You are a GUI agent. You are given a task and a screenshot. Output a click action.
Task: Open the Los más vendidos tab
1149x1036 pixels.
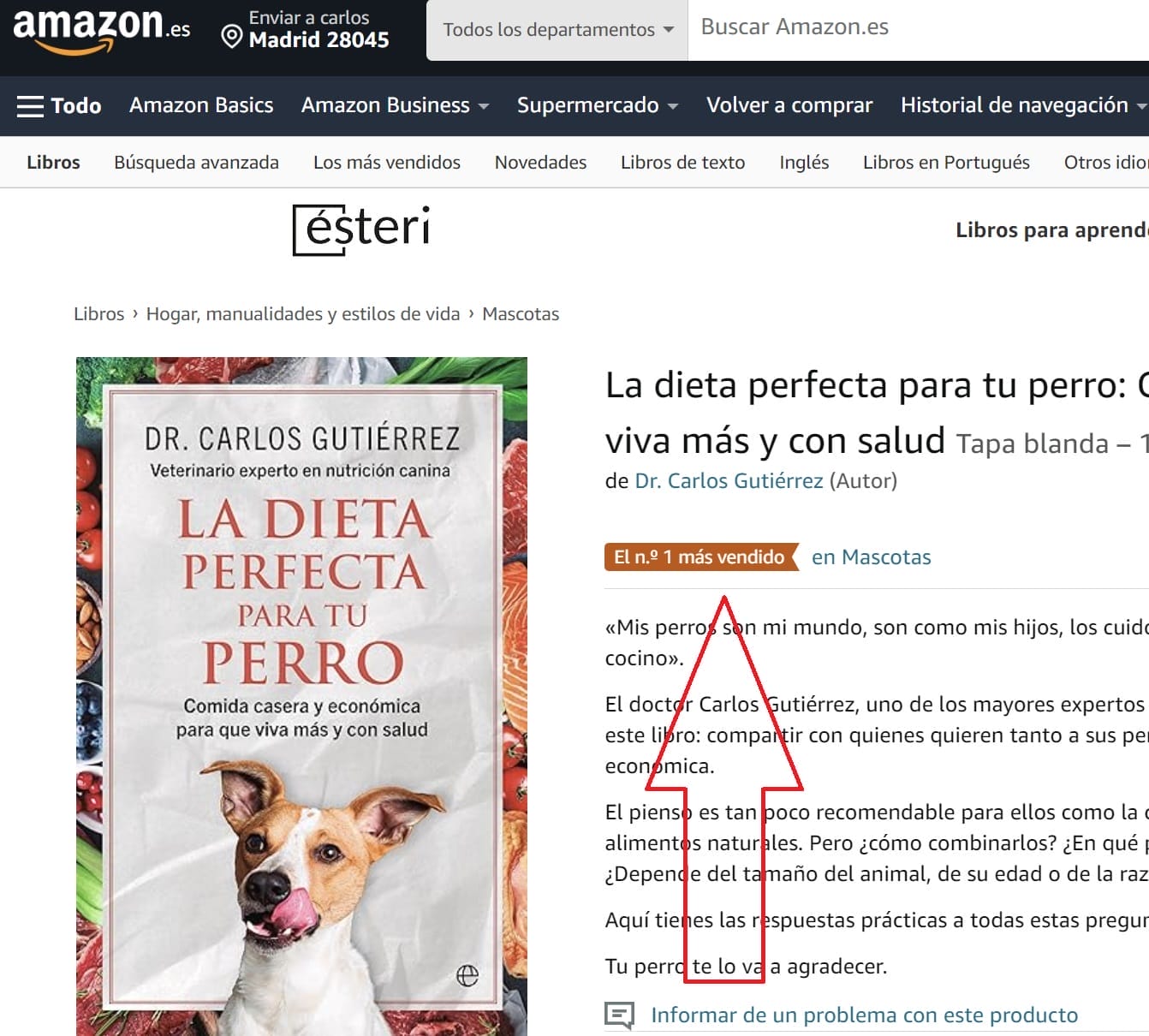coord(387,163)
